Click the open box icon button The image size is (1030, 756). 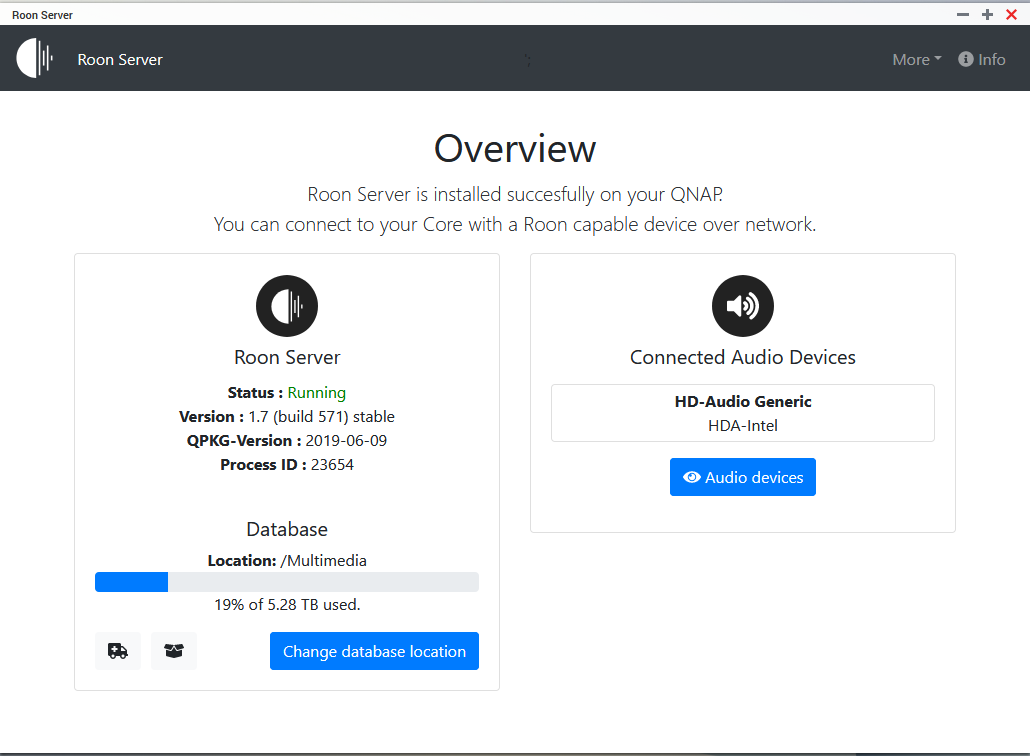click(x=173, y=651)
